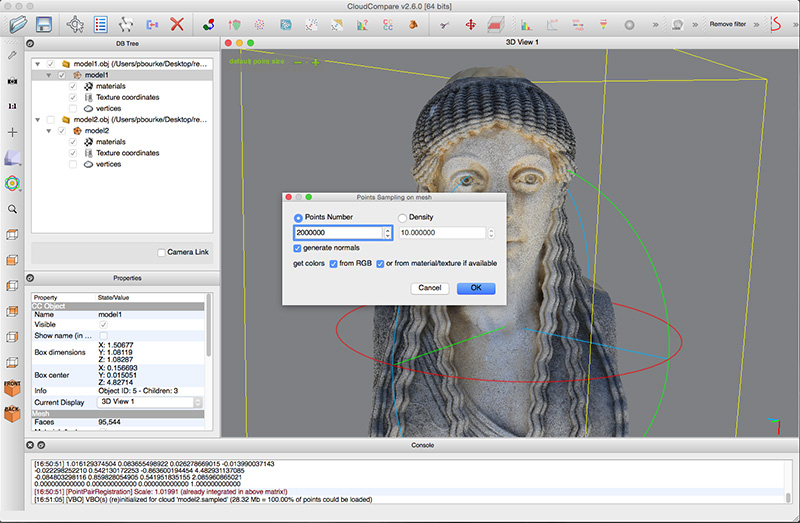The image size is (800, 523).
Task: Select the scissors segment tool
Action: point(444,24)
